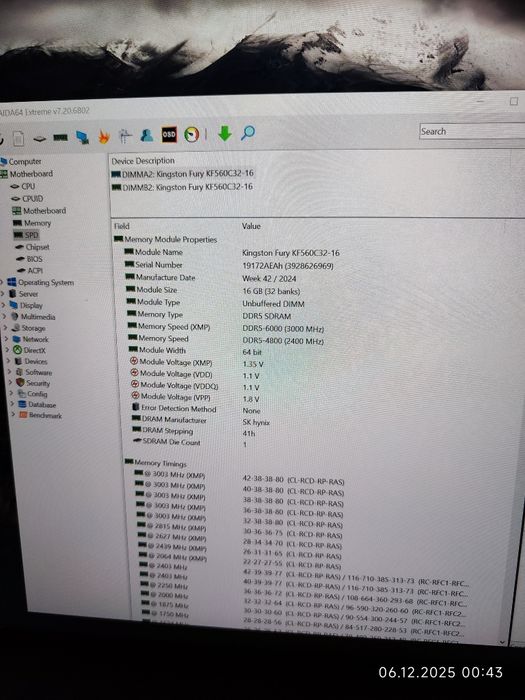
Task: Click the green download arrow icon
Action: point(225,133)
